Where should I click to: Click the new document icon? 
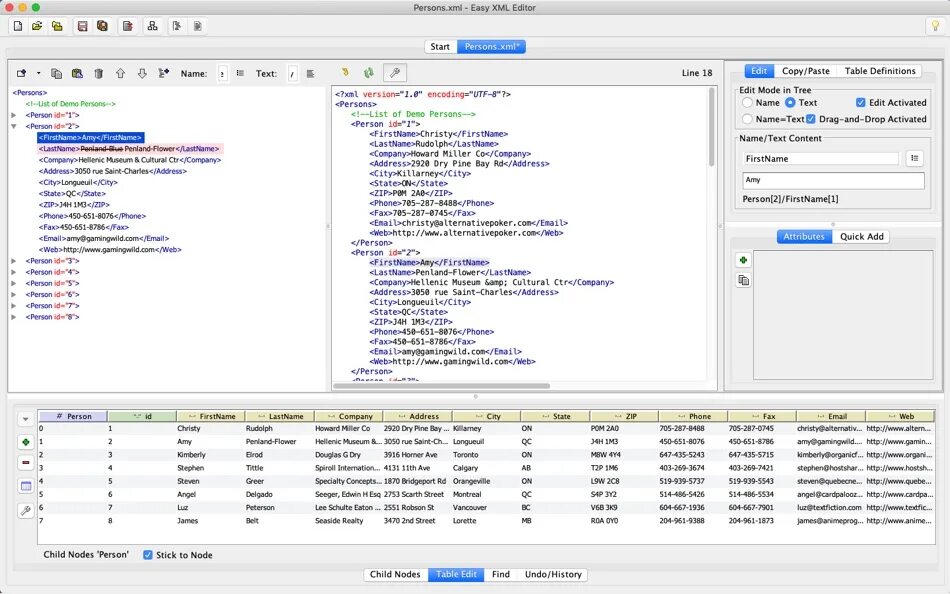(x=18, y=26)
